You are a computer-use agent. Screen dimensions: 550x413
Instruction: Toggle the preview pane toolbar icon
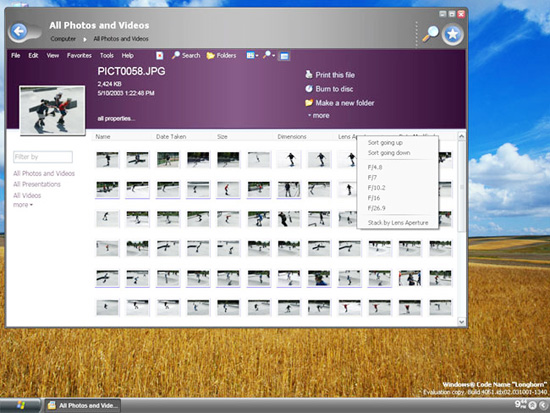(284, 56)
